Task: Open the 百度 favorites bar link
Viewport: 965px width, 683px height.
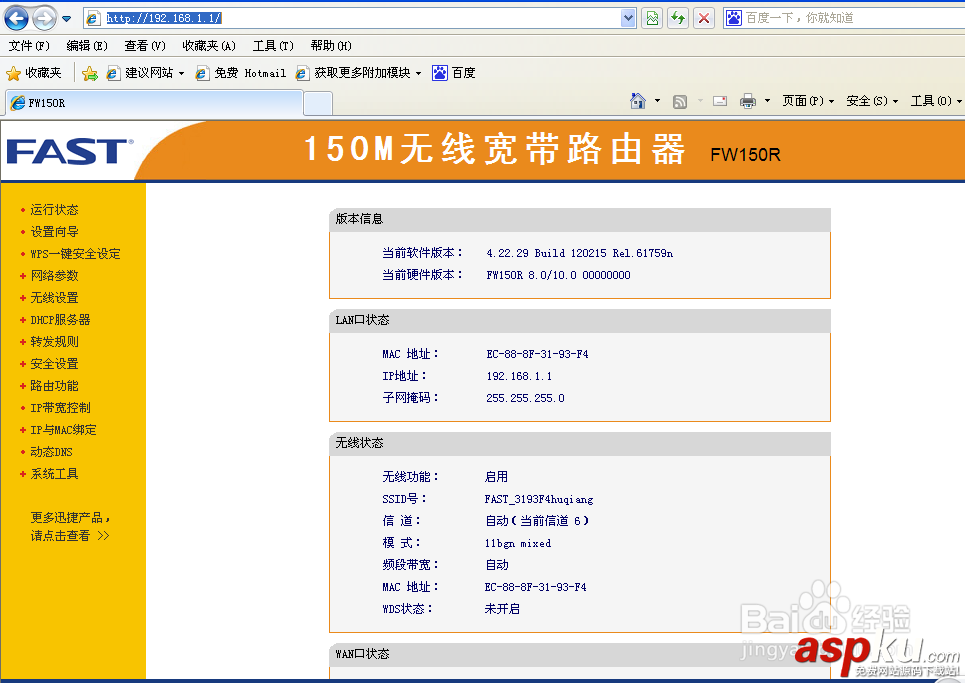Action: coord(454,73)
